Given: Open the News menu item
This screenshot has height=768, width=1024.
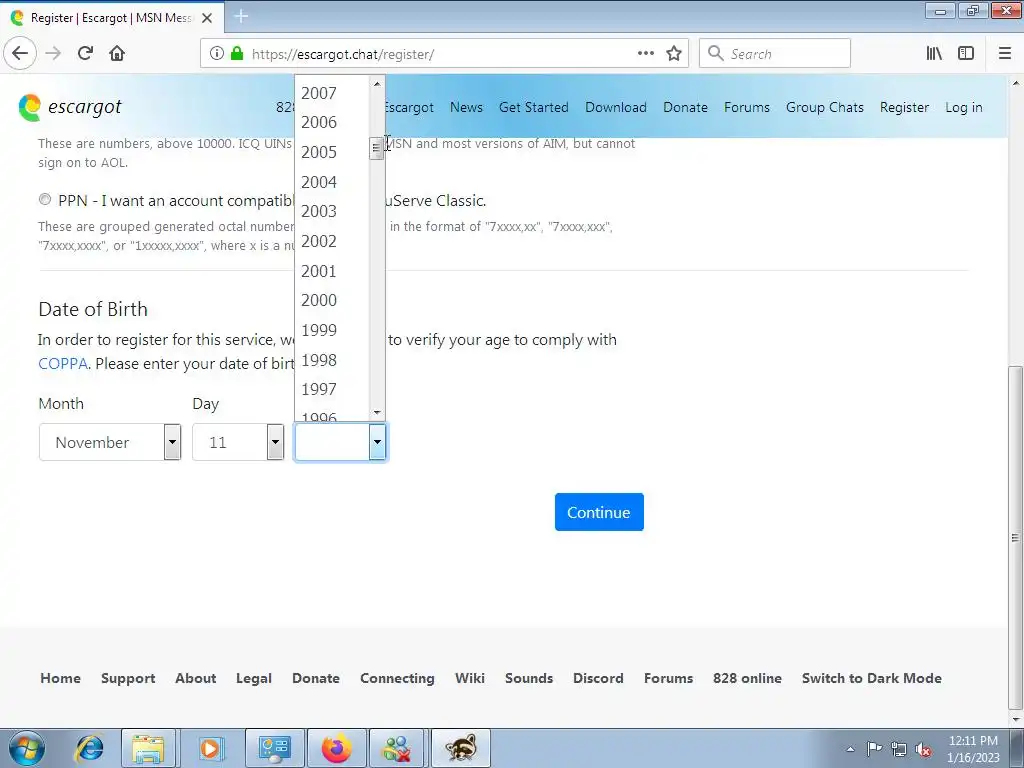Looking at the screenshot, I should click(x=466, y=107).
